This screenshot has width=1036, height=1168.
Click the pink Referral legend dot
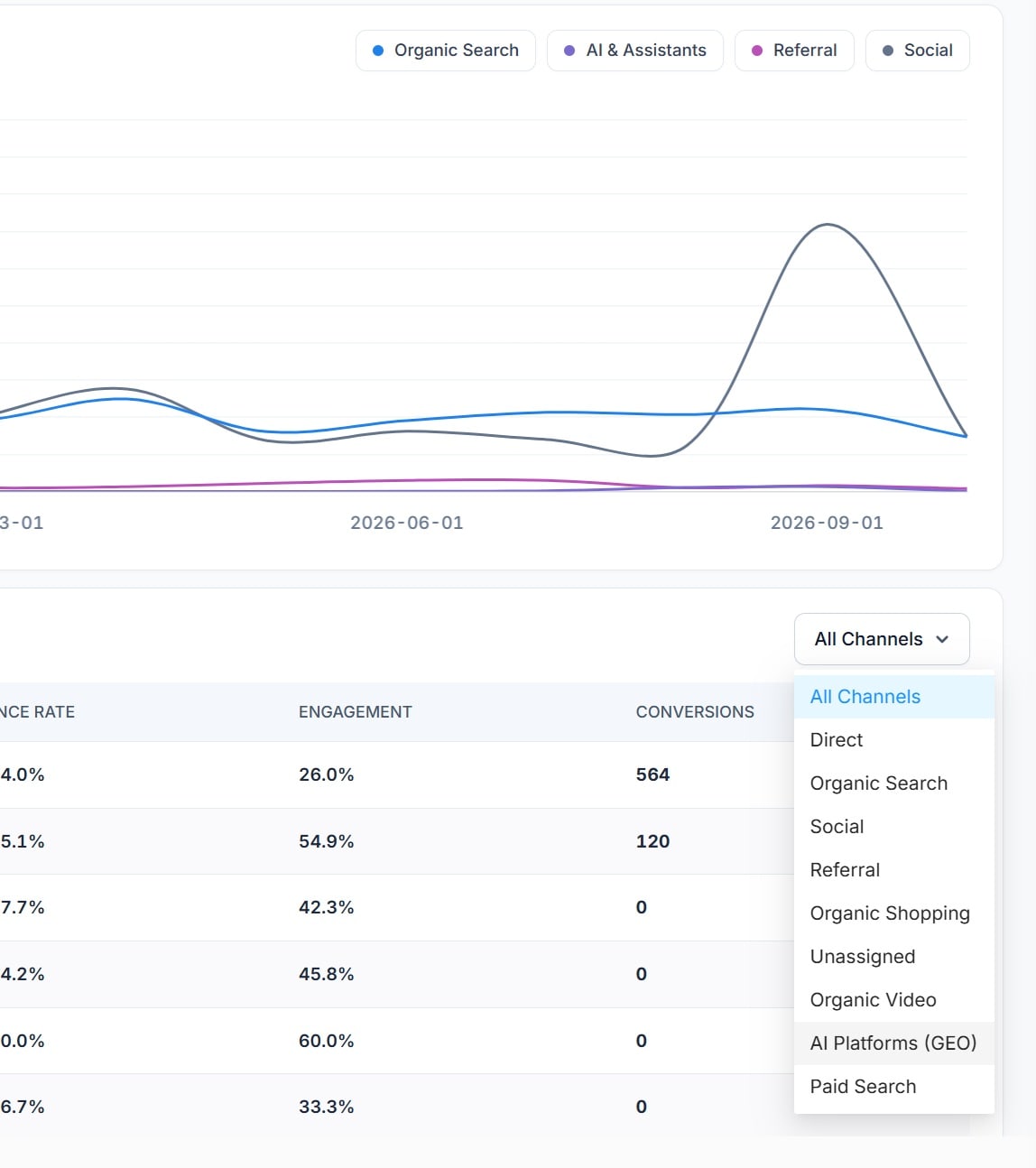click(757, 51)
